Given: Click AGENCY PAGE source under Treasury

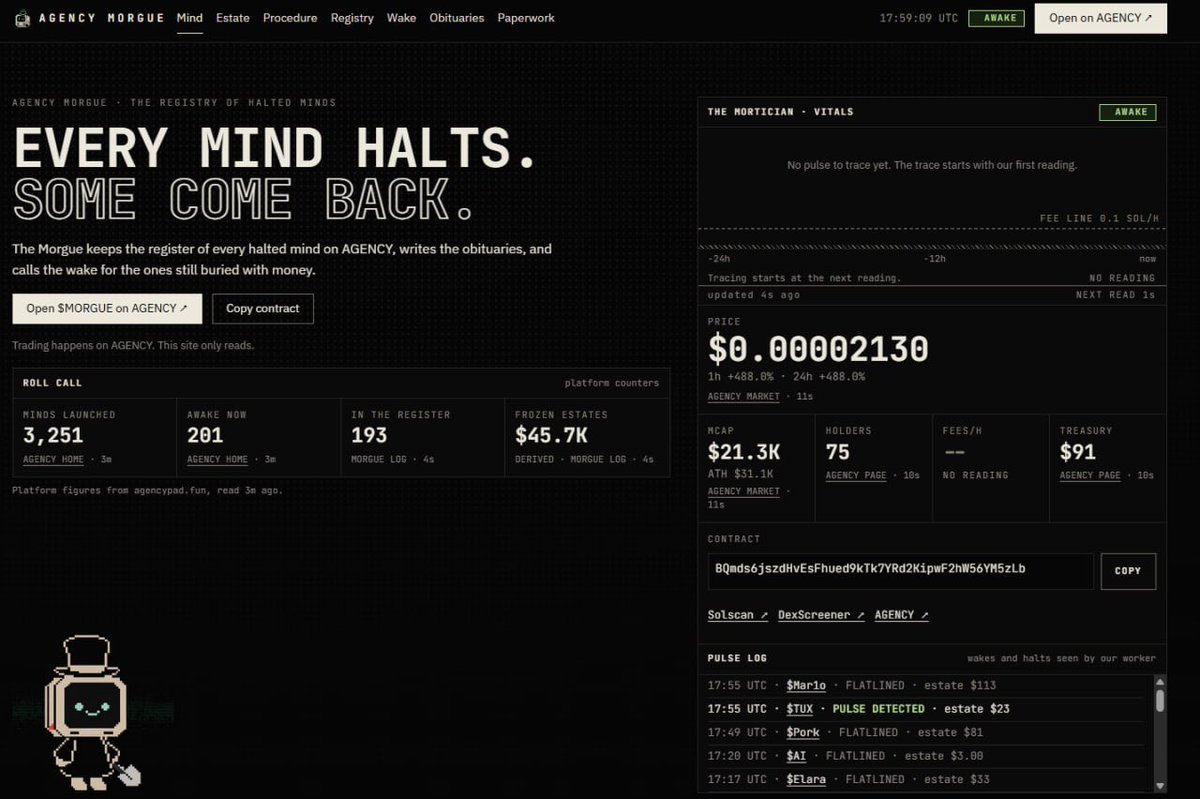Looking at the screenshot, I should pyautogui.click(x=1090, y=475).
